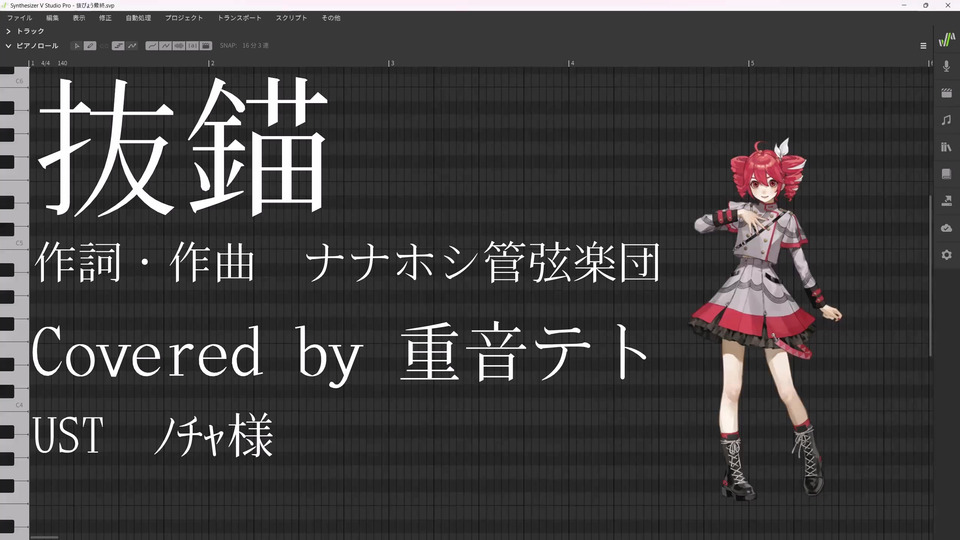
Task: Collapse the ピアノロール section
Action: click(x=9, y=46)
